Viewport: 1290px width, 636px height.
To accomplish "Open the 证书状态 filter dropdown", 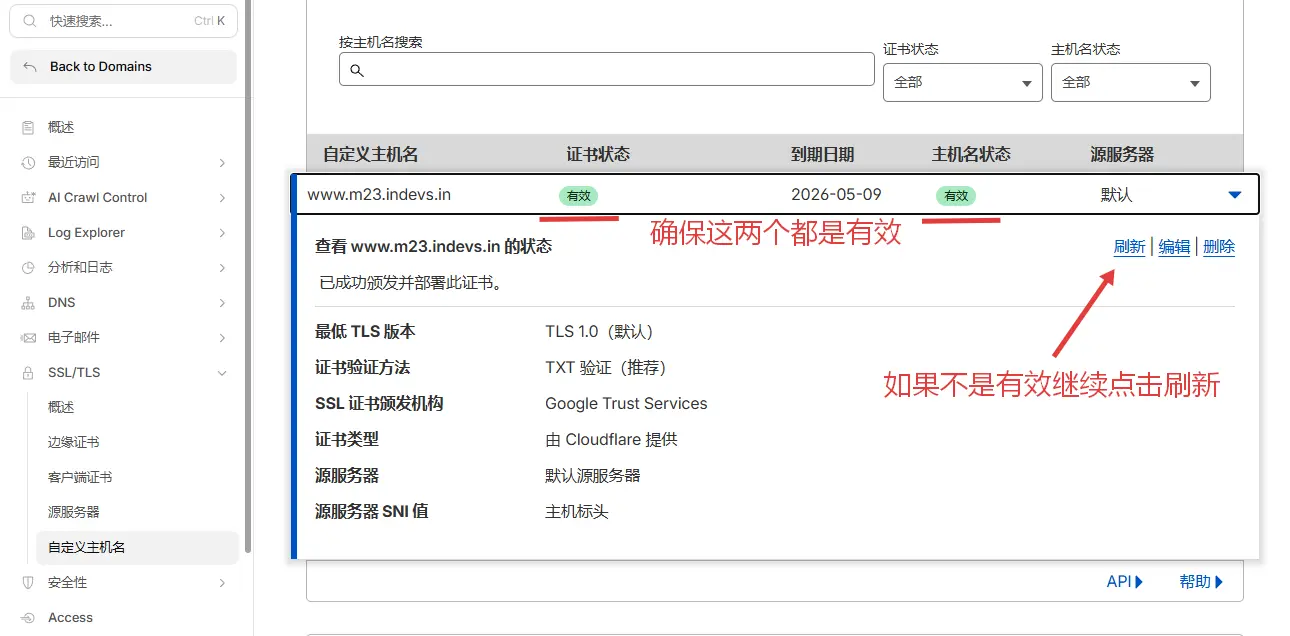I will (x=961, y=82).
